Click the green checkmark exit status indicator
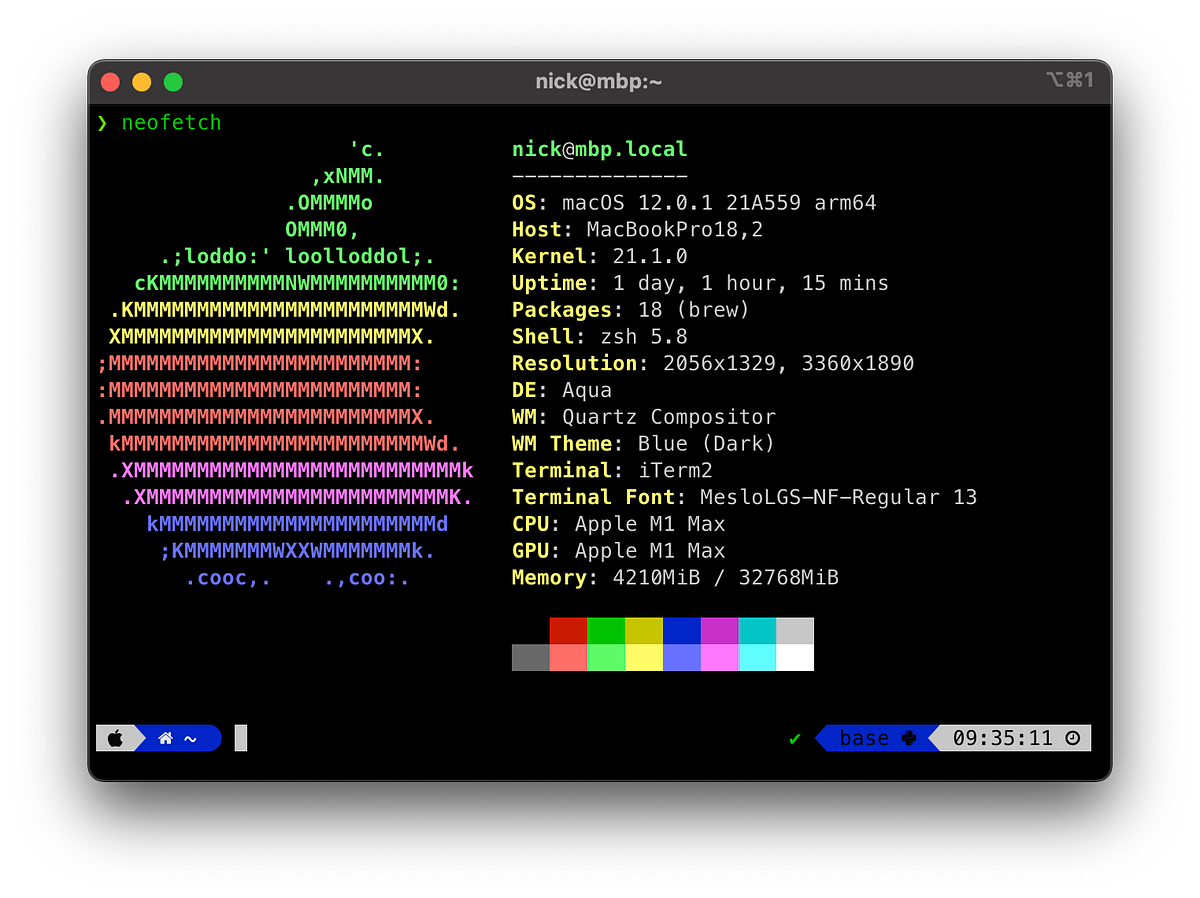 [x=794, y=738]
